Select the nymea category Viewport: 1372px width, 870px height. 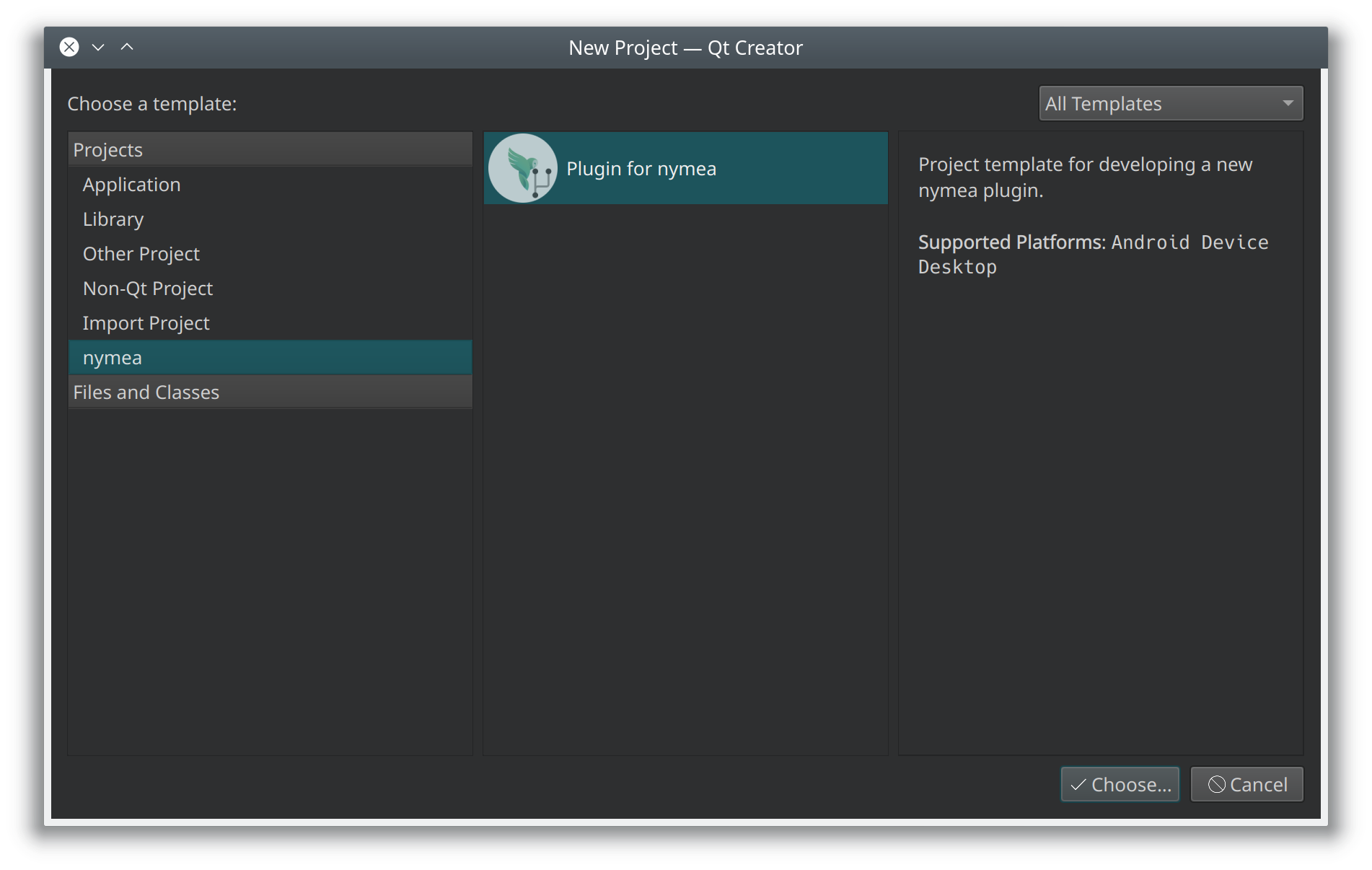(271, 357)
